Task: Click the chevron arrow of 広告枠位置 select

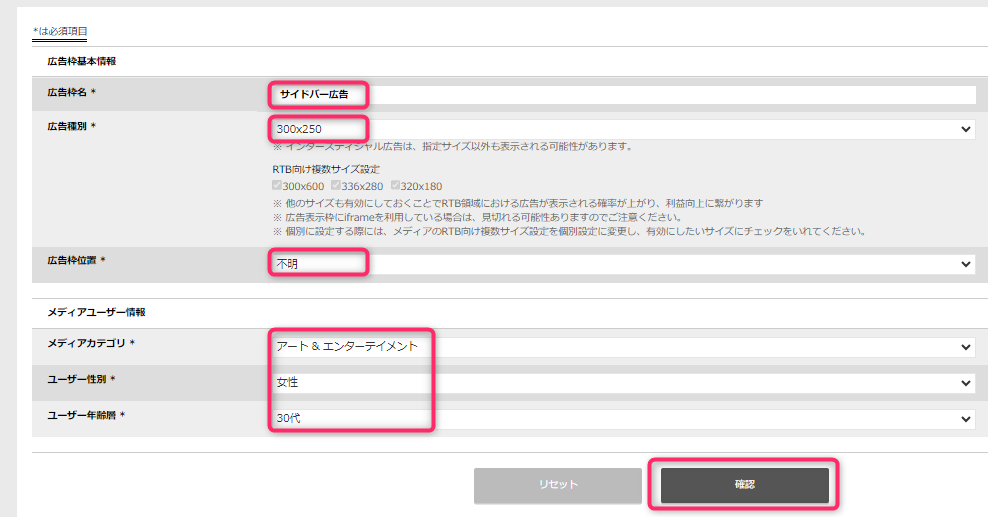Action: point(965,264)
